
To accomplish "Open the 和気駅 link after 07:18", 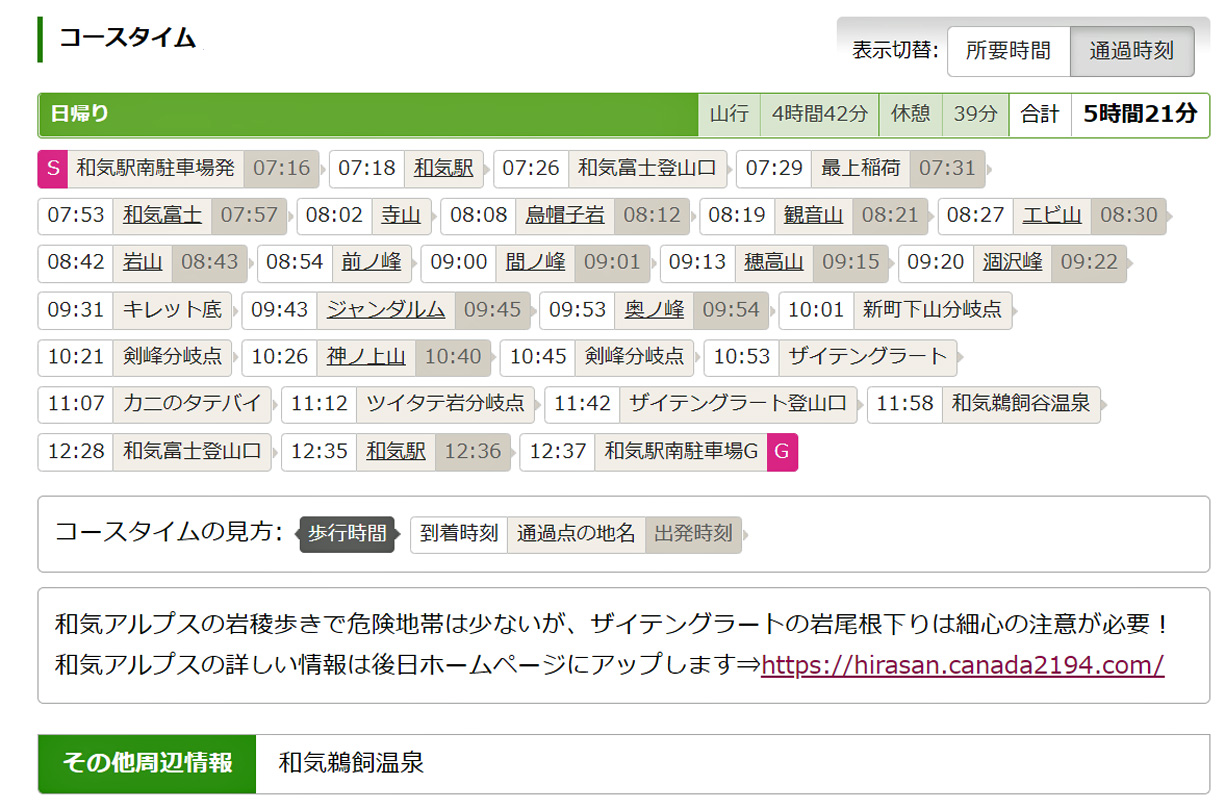I will (x=444, y=168).
